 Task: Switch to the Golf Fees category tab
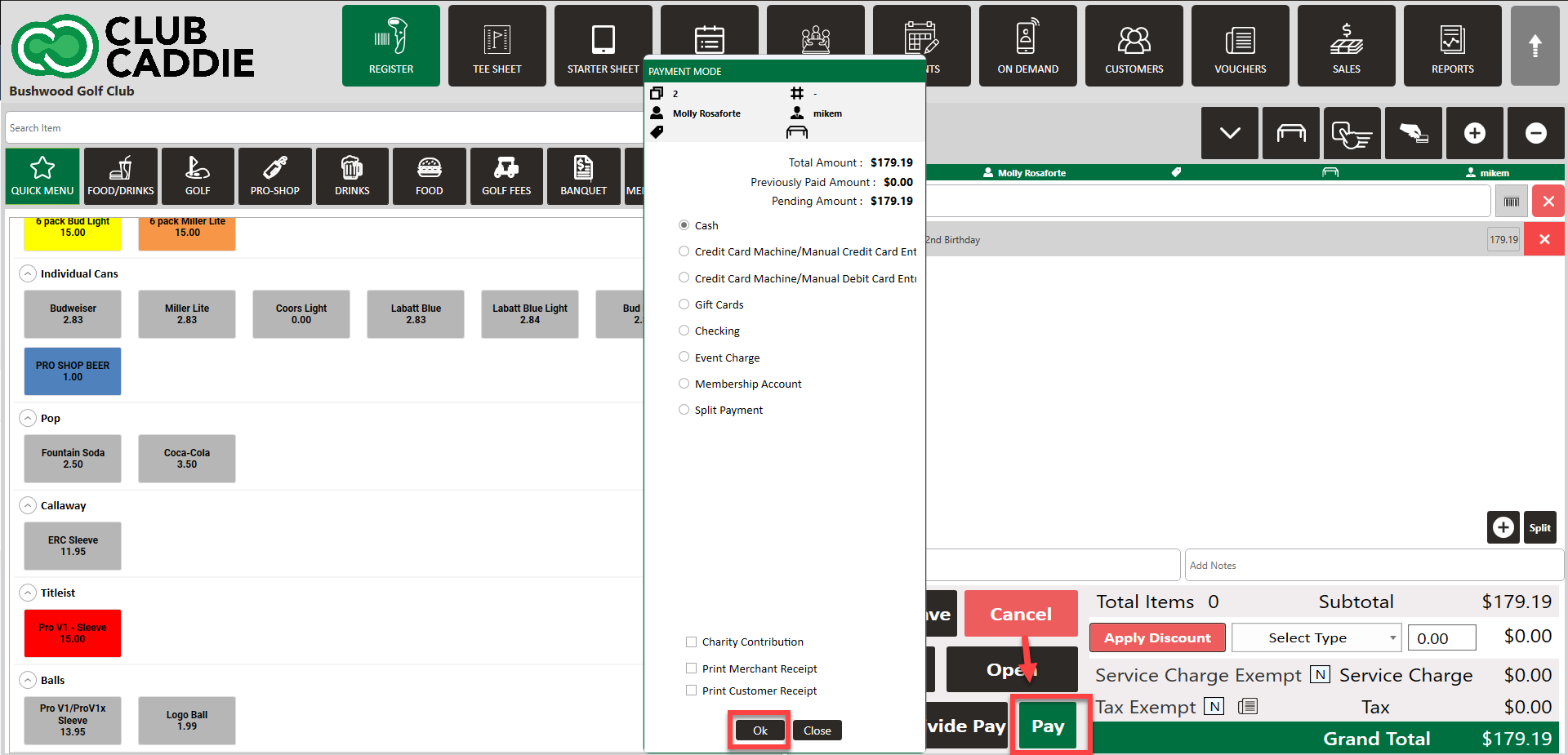pos(506,176)
